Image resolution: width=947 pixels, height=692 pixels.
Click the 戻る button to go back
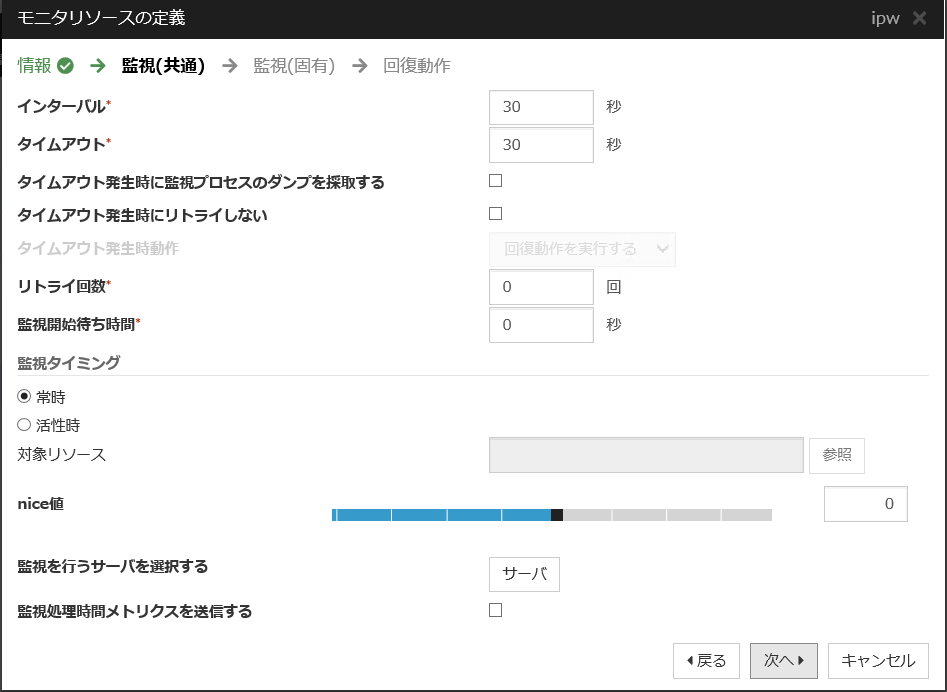click(706, 660)
